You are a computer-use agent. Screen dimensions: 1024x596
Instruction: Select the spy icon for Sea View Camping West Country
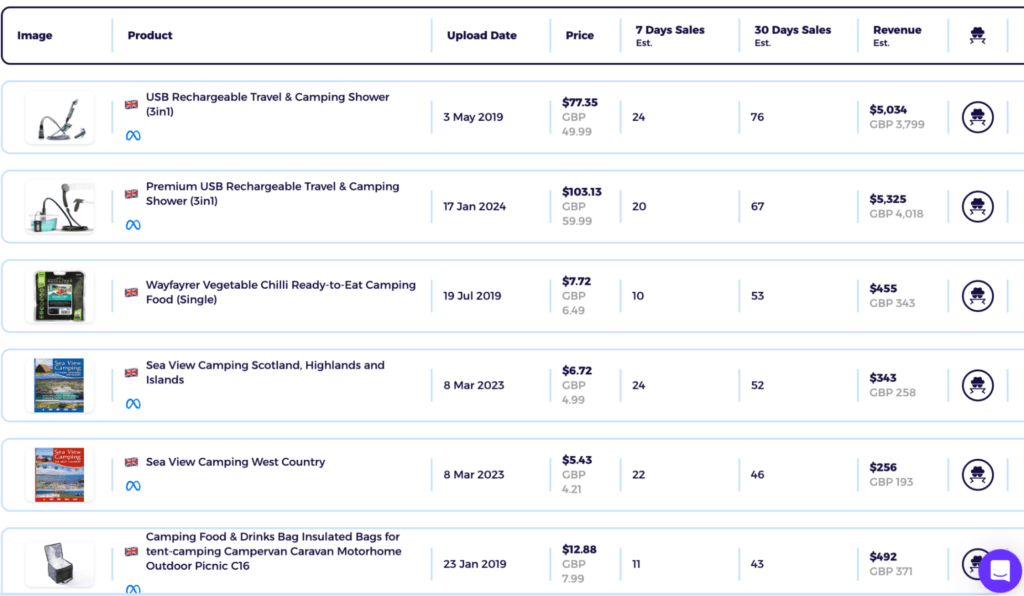(x=977, y=473)
